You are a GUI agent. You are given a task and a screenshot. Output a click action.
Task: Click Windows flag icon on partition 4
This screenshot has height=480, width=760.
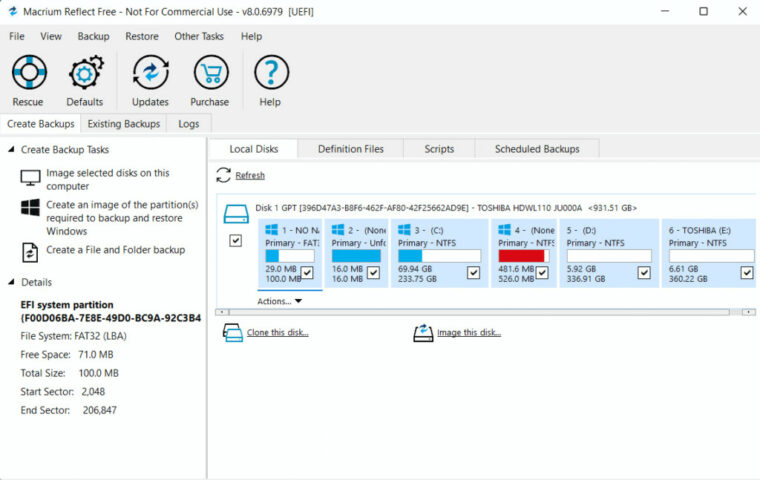505,230
